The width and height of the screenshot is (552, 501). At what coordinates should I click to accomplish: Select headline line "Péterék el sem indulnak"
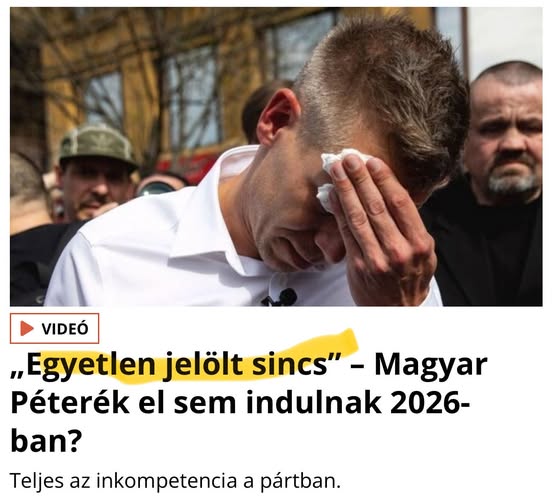tap(196, 403)
